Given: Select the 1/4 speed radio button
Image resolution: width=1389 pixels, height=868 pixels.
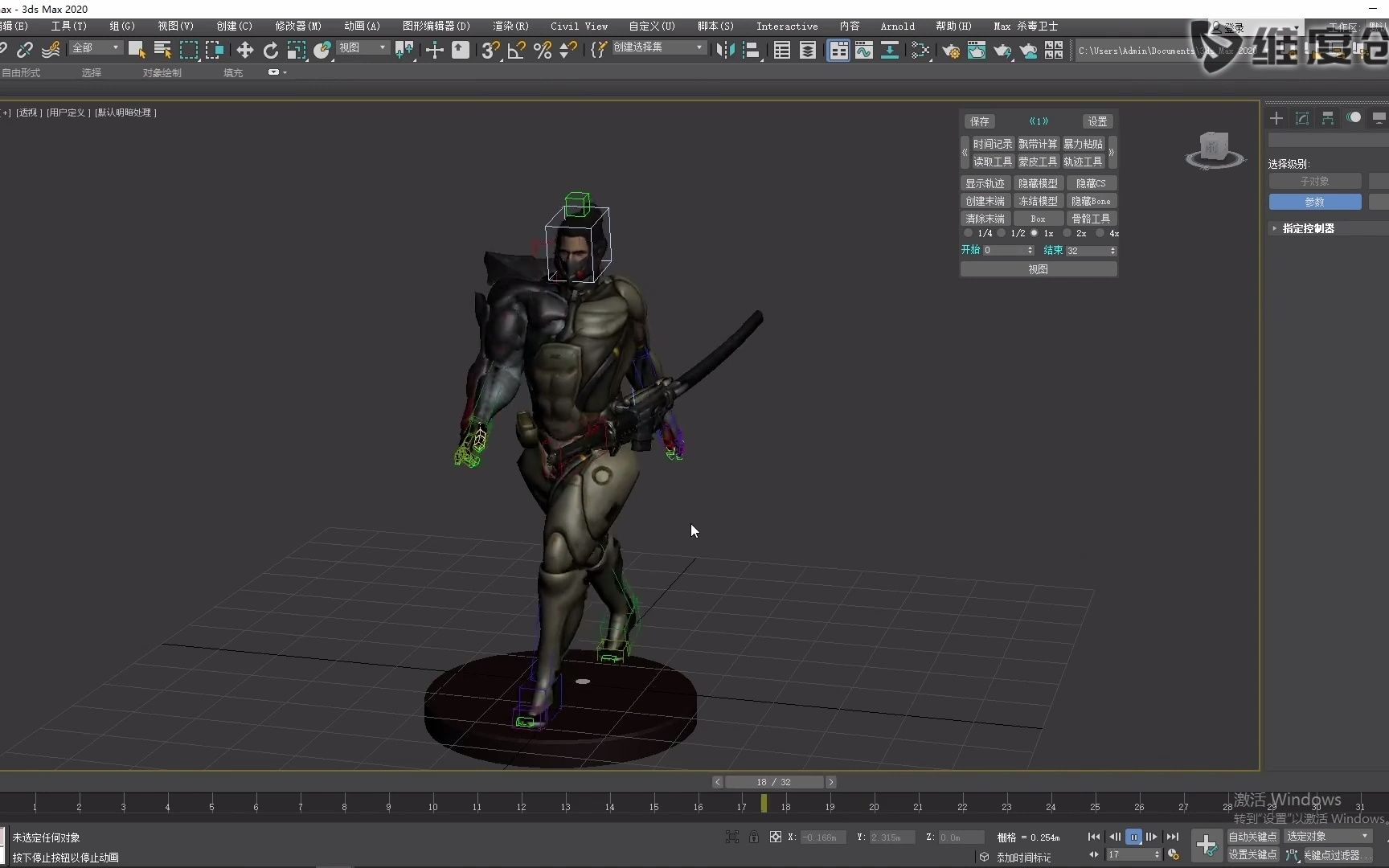Looking at the screenshot, I should 969,233.
